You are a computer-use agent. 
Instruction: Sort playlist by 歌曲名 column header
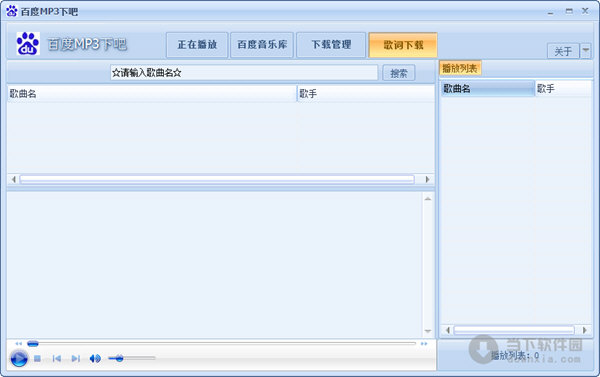pyautogui.click(x=488, y=89)
